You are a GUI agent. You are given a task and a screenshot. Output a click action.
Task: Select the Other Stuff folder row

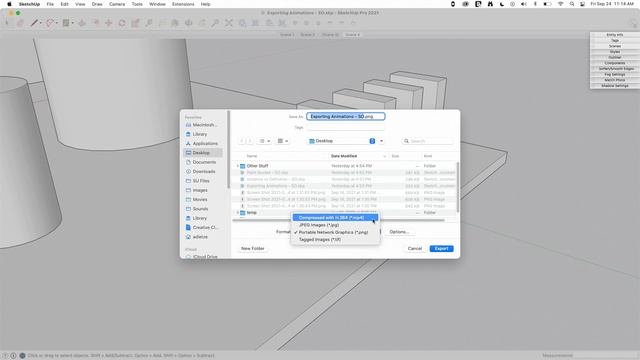pos(344,166)
